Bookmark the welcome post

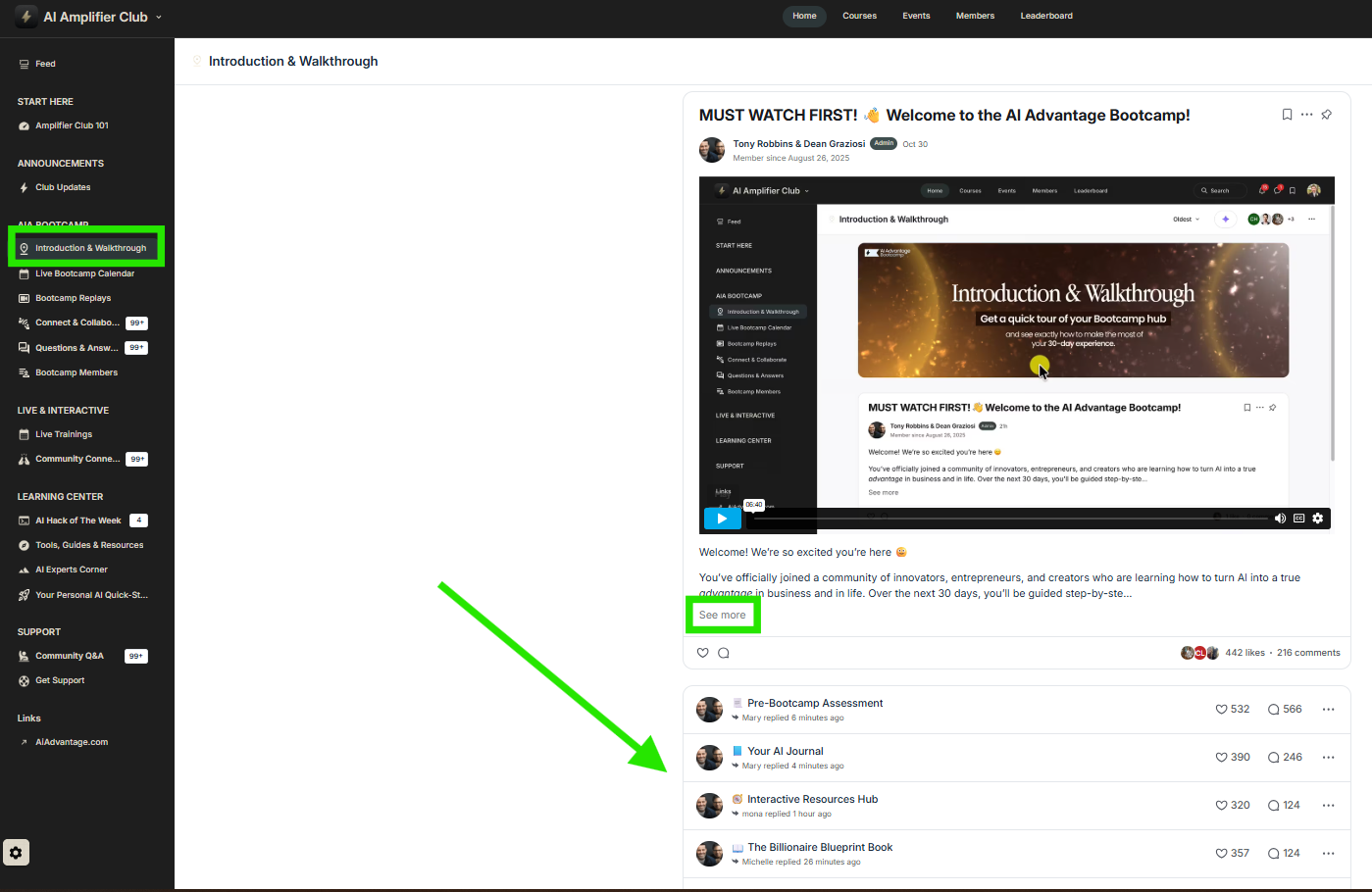pos(1287,115)
